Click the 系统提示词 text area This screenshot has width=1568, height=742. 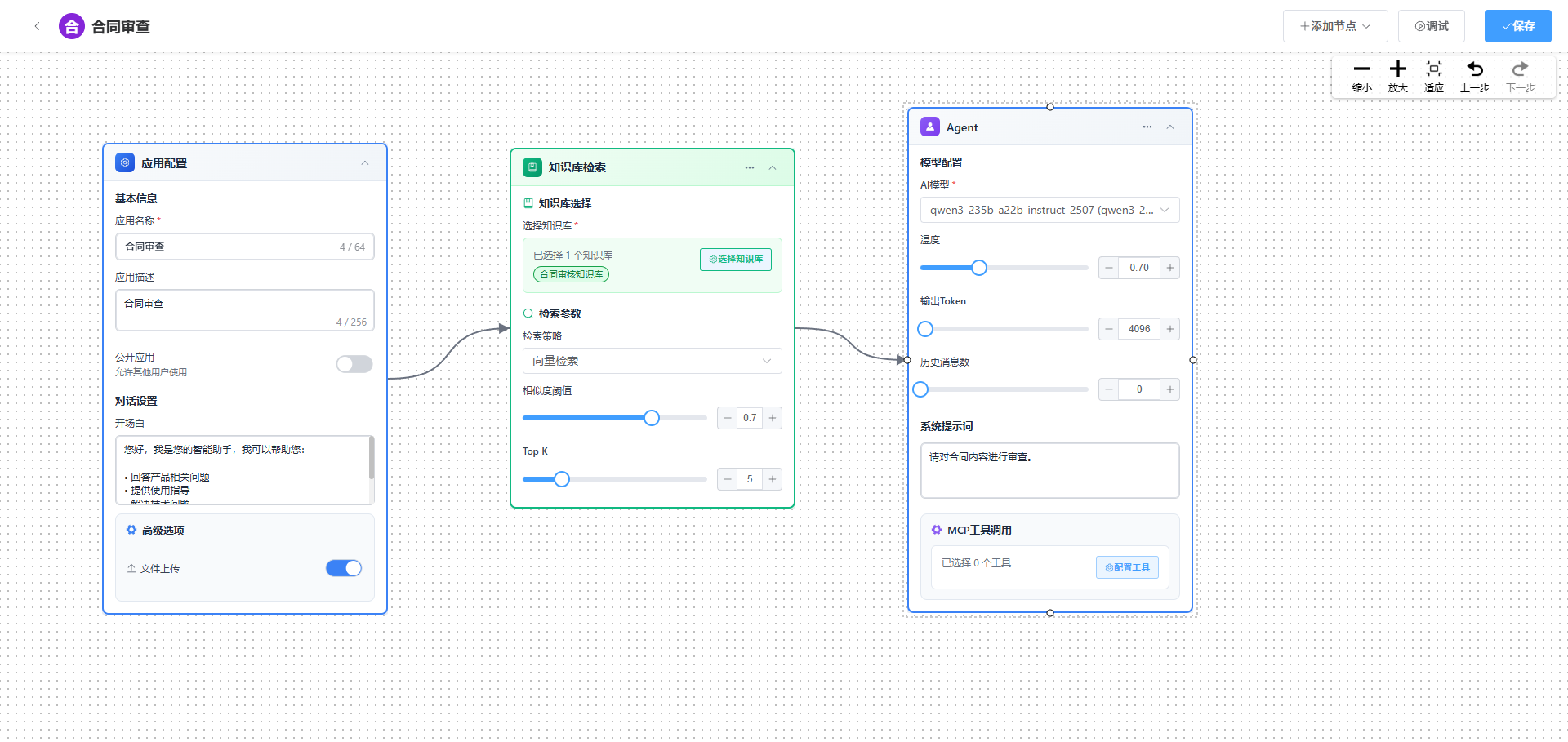click(x=1049, y=470)
